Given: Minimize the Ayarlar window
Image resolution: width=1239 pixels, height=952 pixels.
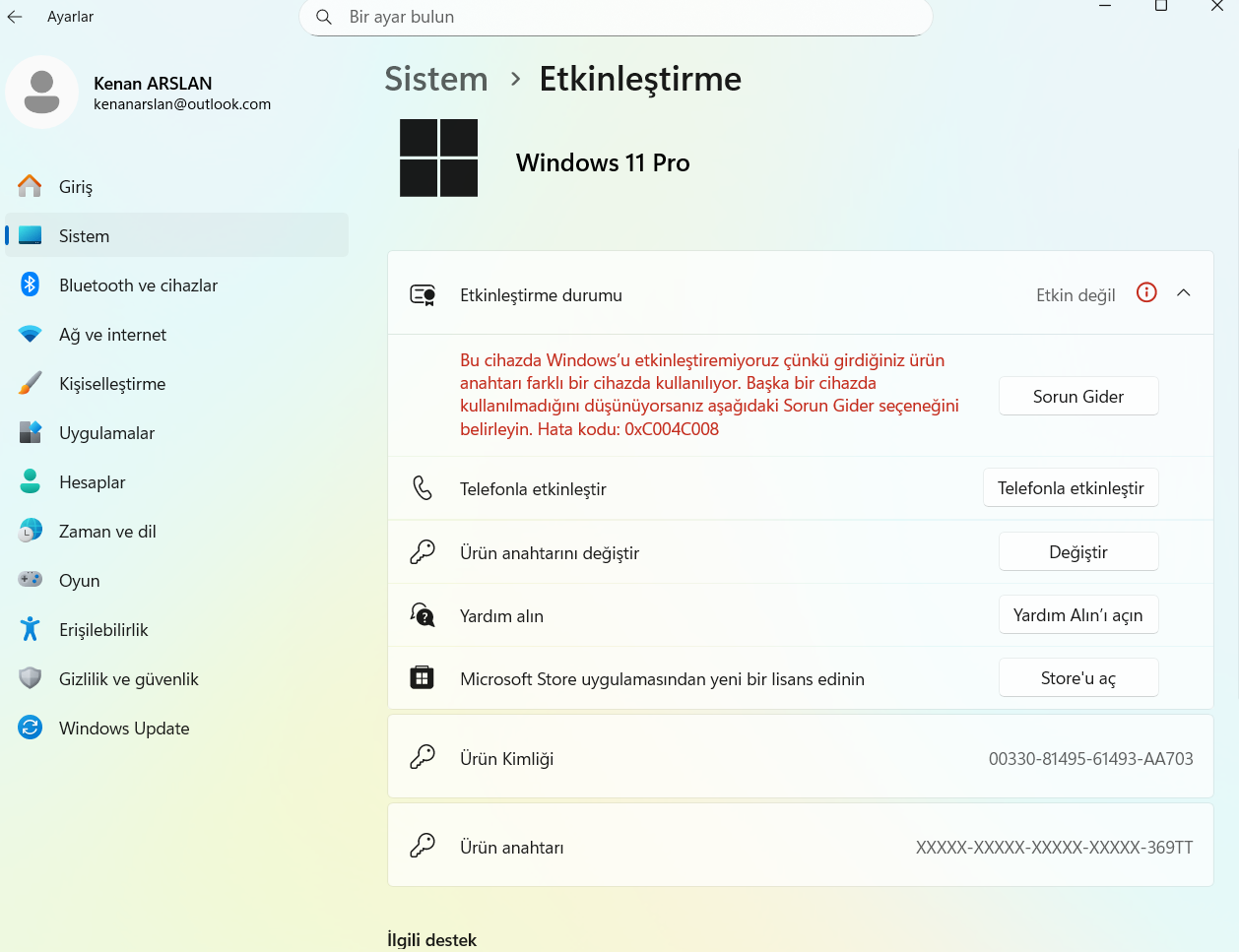Looking at the screenshot, I should (x=1105, y=6).
